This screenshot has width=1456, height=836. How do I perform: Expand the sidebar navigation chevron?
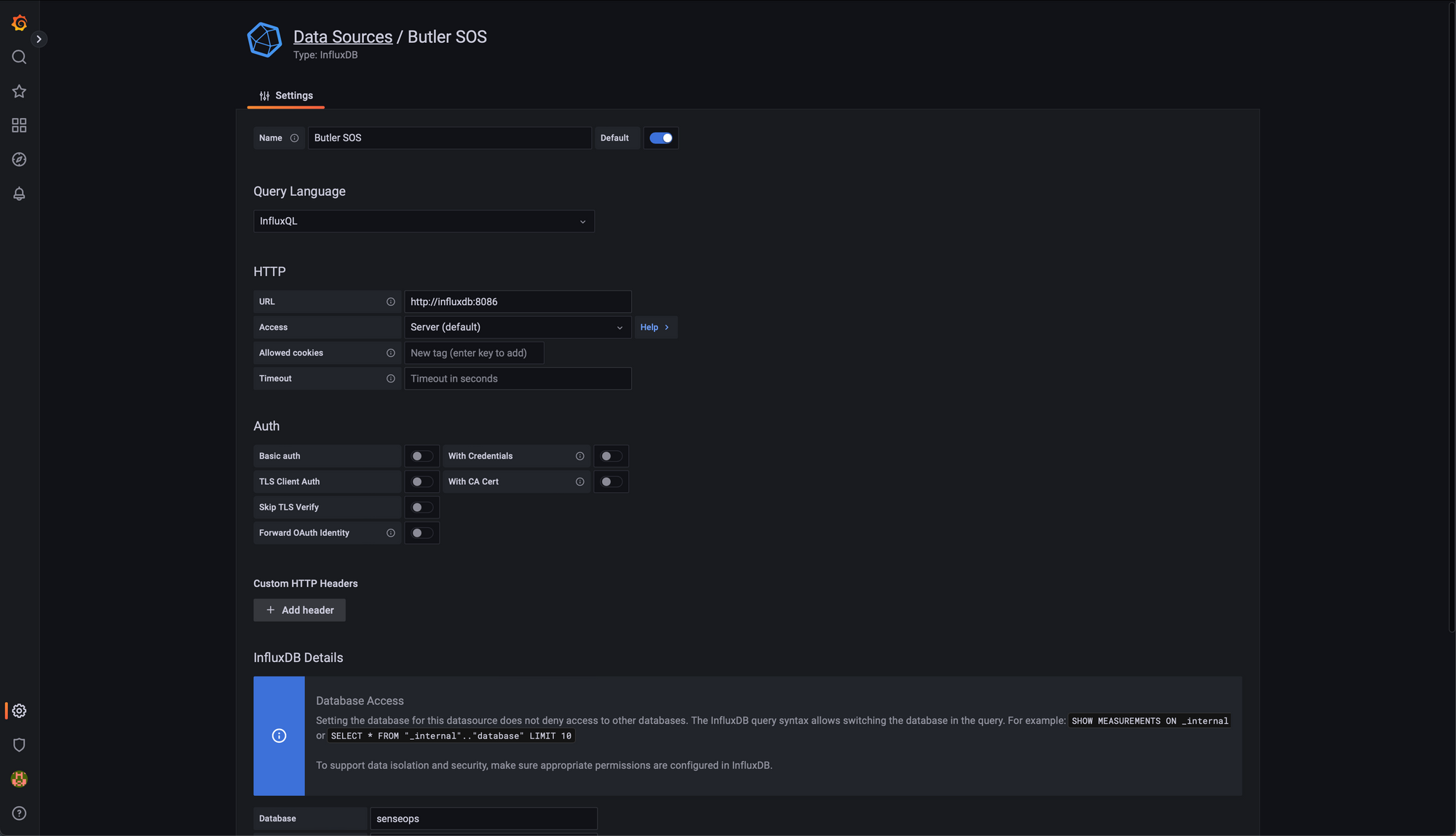39,39
